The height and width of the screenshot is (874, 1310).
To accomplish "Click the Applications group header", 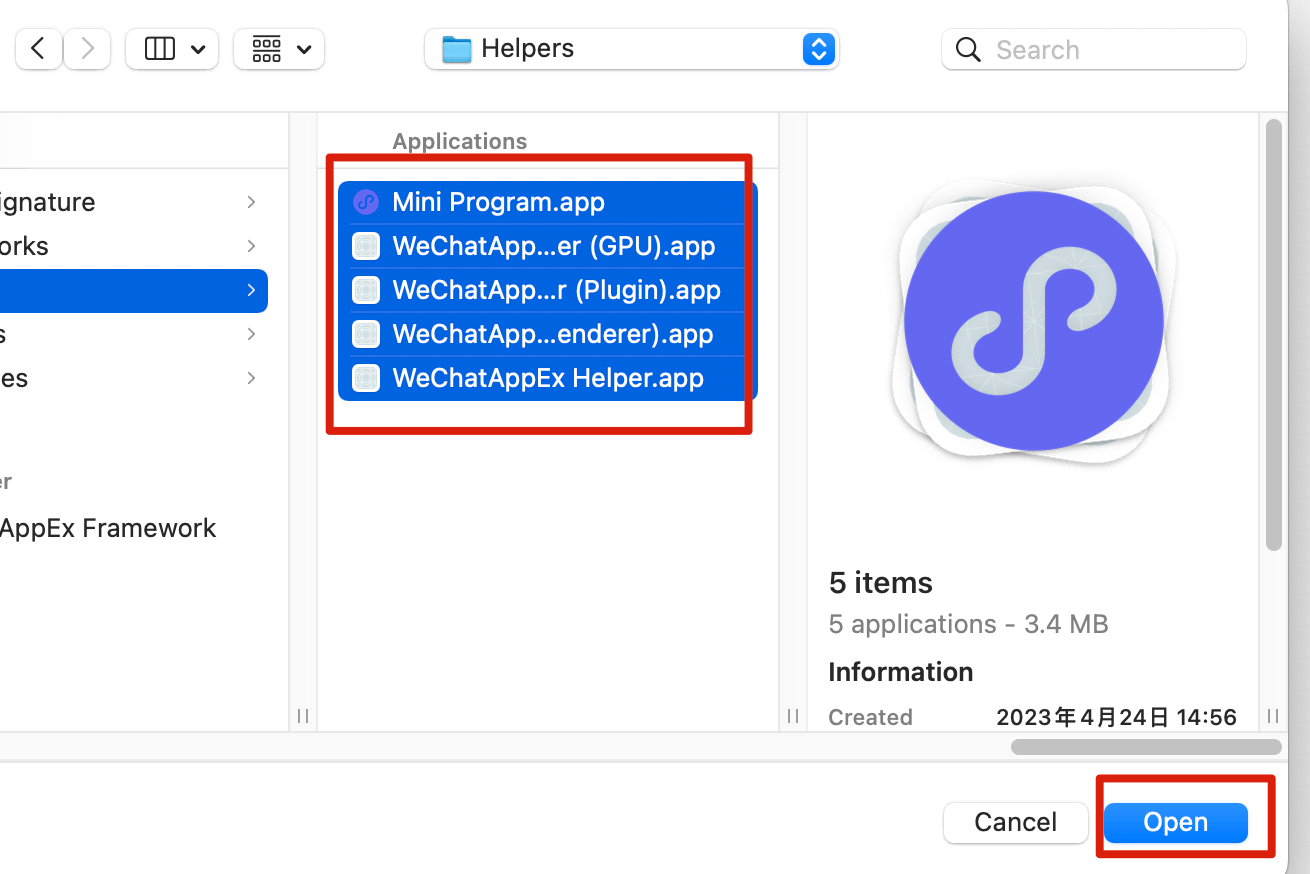I will coord(460,141).
